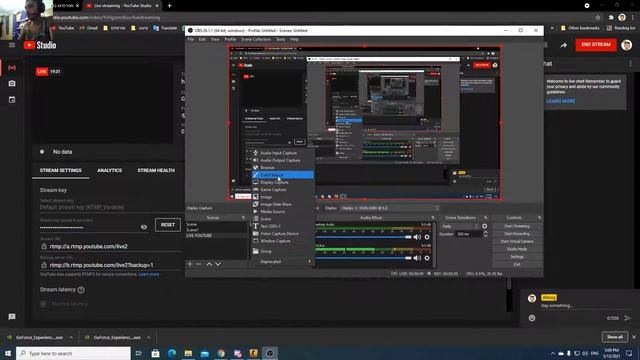Open the Fade scene transition dropdown
This screenshot has height=360, width=640.
(x=460, y=226)
